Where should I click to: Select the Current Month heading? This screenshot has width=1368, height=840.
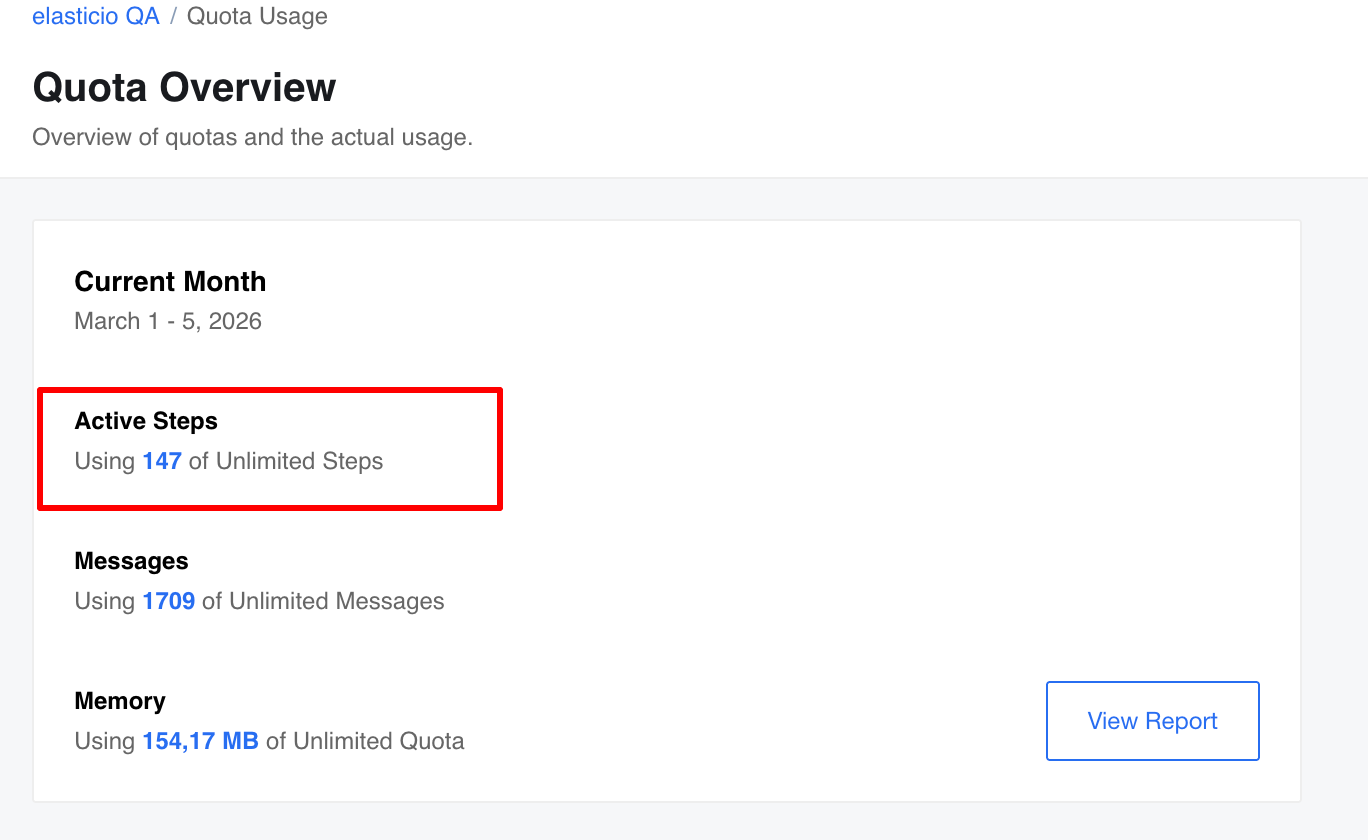170,281
